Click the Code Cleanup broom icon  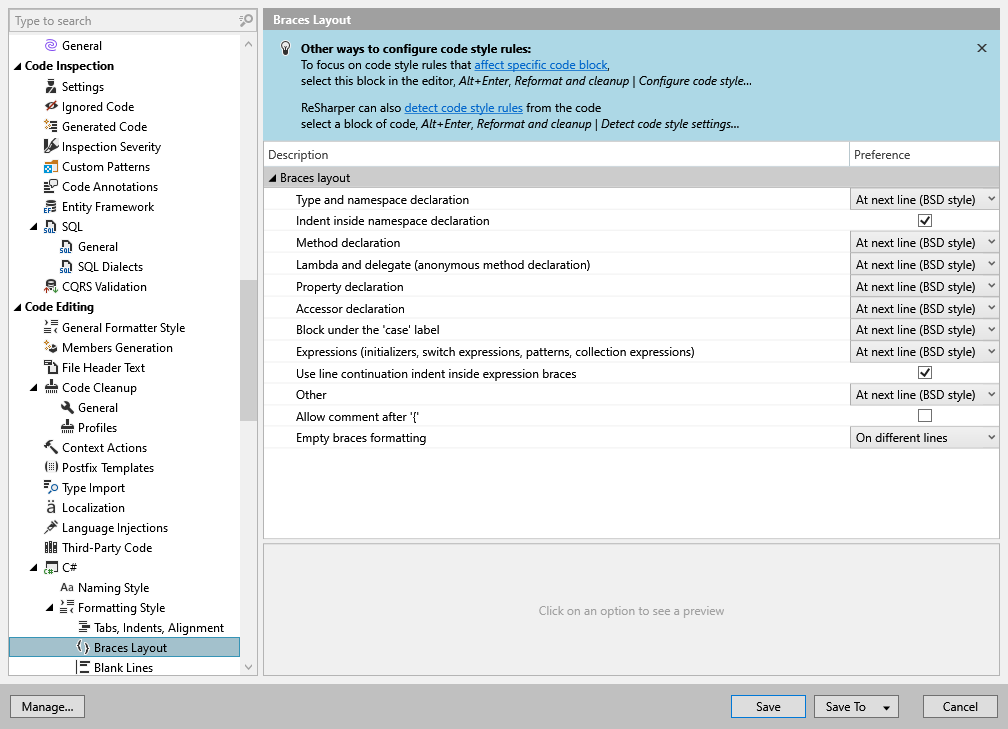[52, 388]
